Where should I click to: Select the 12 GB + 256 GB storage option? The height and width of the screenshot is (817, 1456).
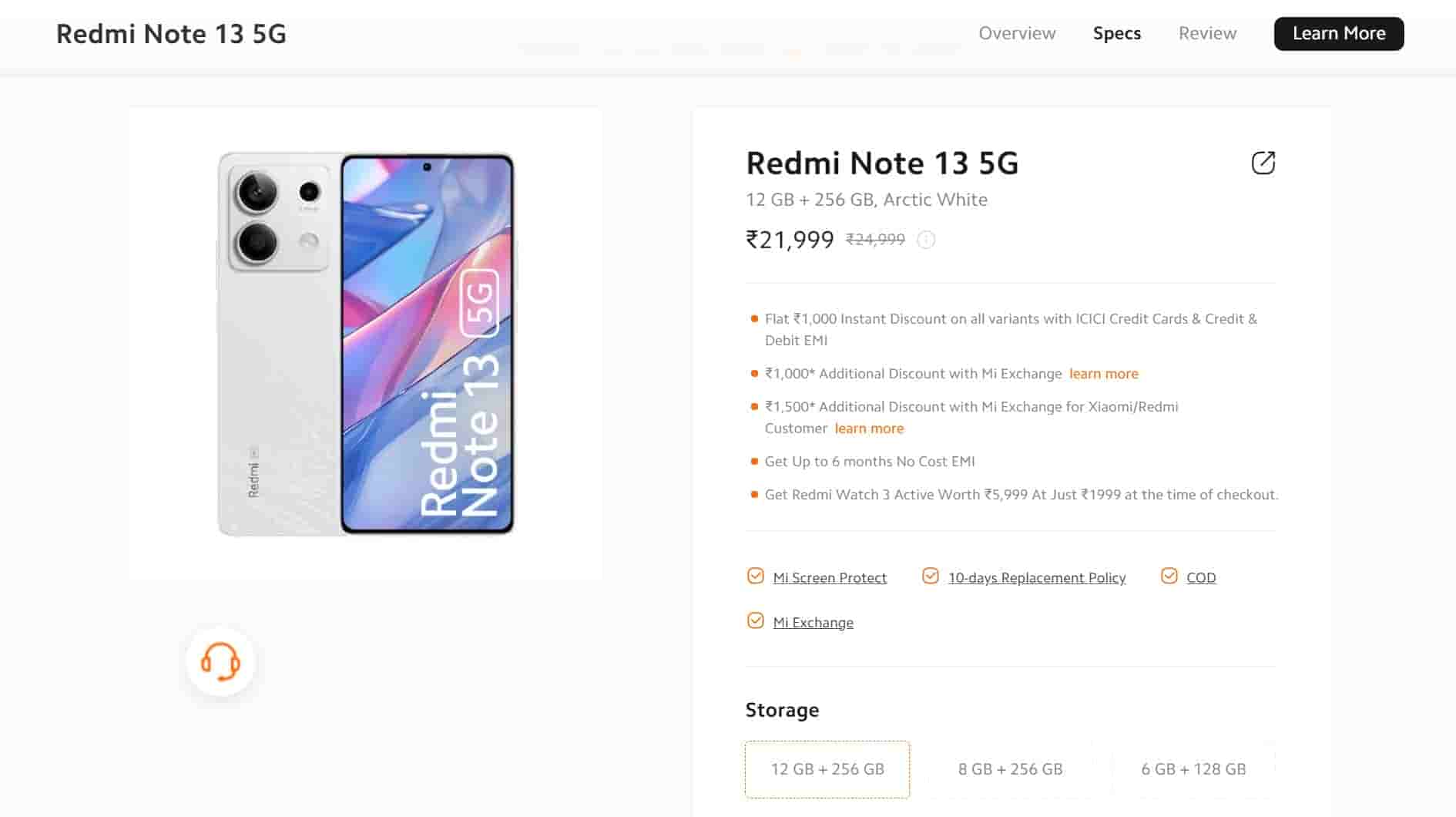pyautogui.click(x=827, y=768)
